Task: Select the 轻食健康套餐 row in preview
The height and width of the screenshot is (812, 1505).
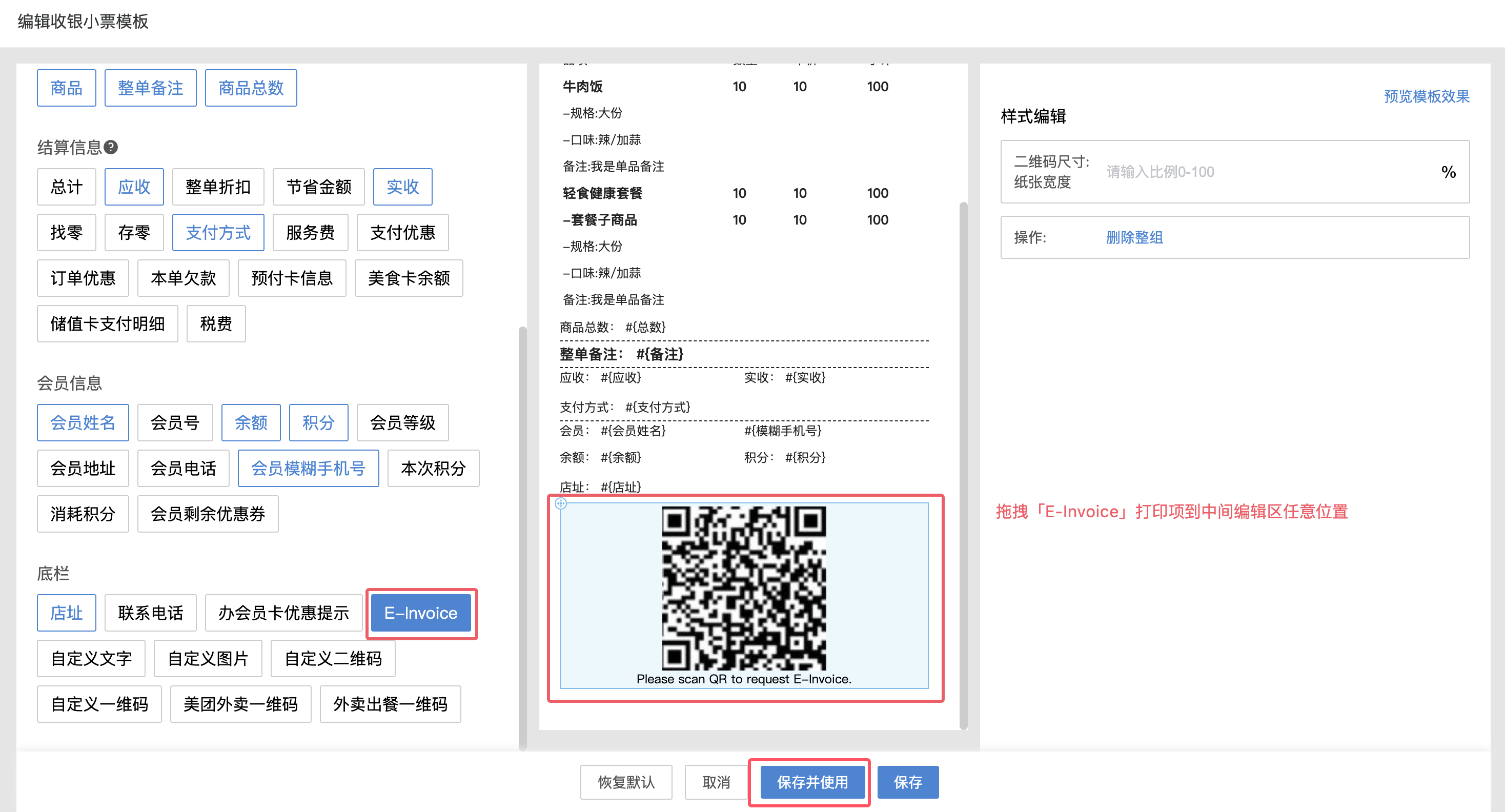Action: 744,193
